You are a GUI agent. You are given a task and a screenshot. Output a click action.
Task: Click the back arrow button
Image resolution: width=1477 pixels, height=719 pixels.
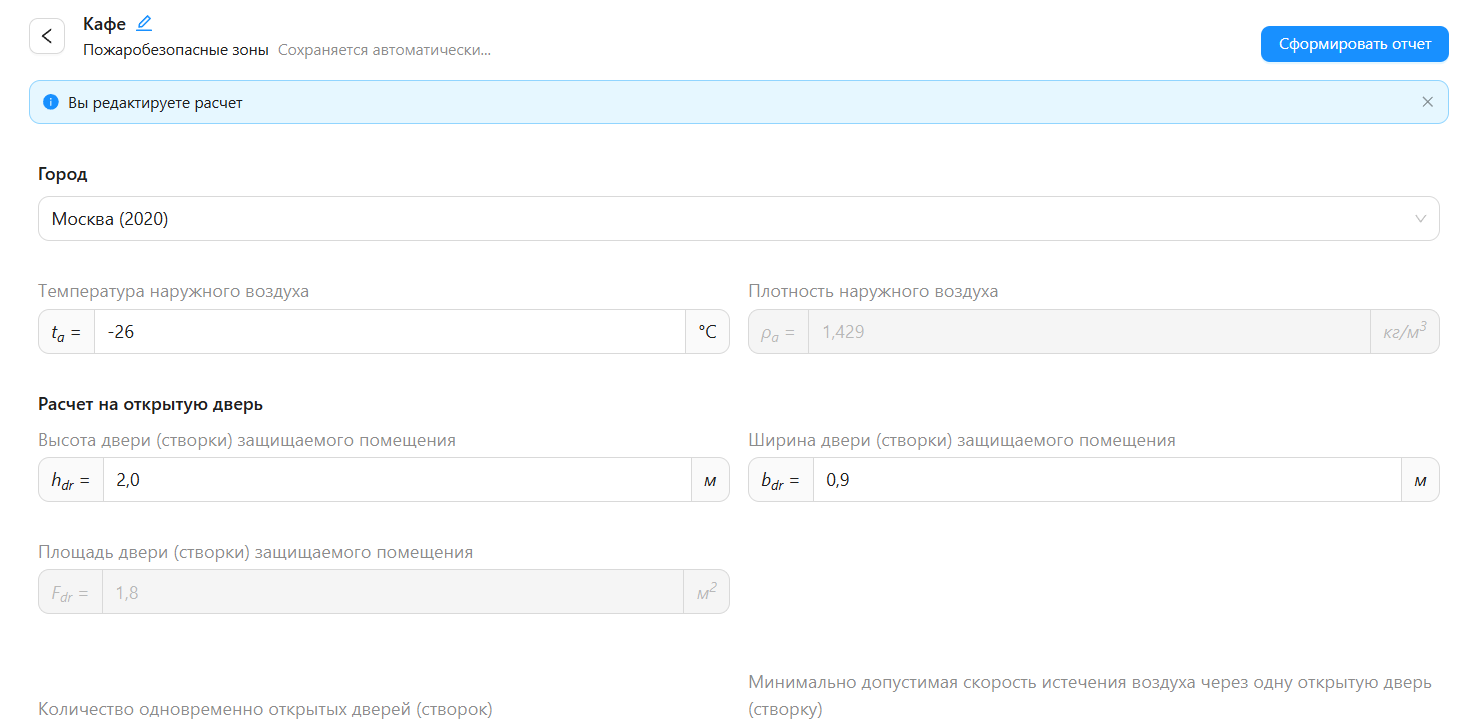[46, 36]
